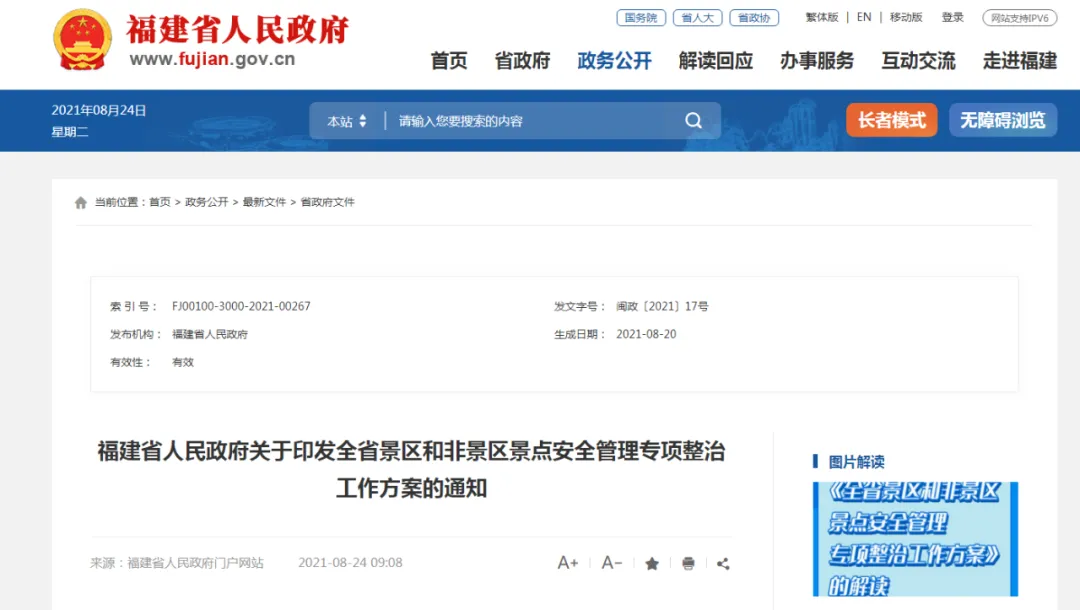
Task: Click the 省人大 link button
Action: pos(698,18)
